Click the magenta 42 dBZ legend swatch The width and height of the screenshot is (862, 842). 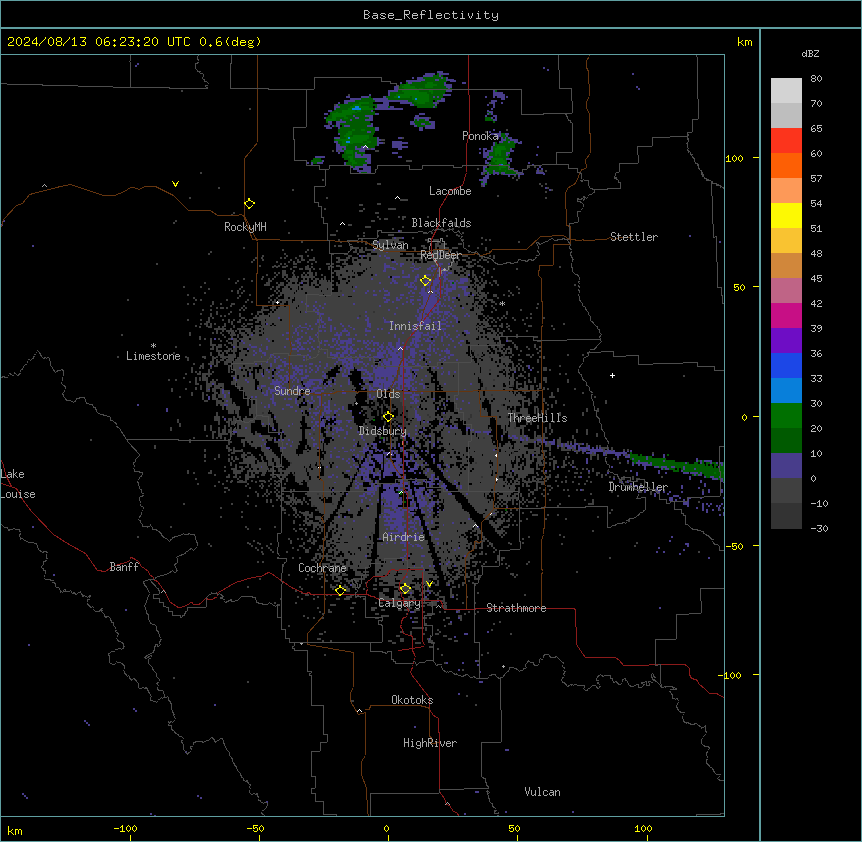pyautogui.click(x=786, y=315)
